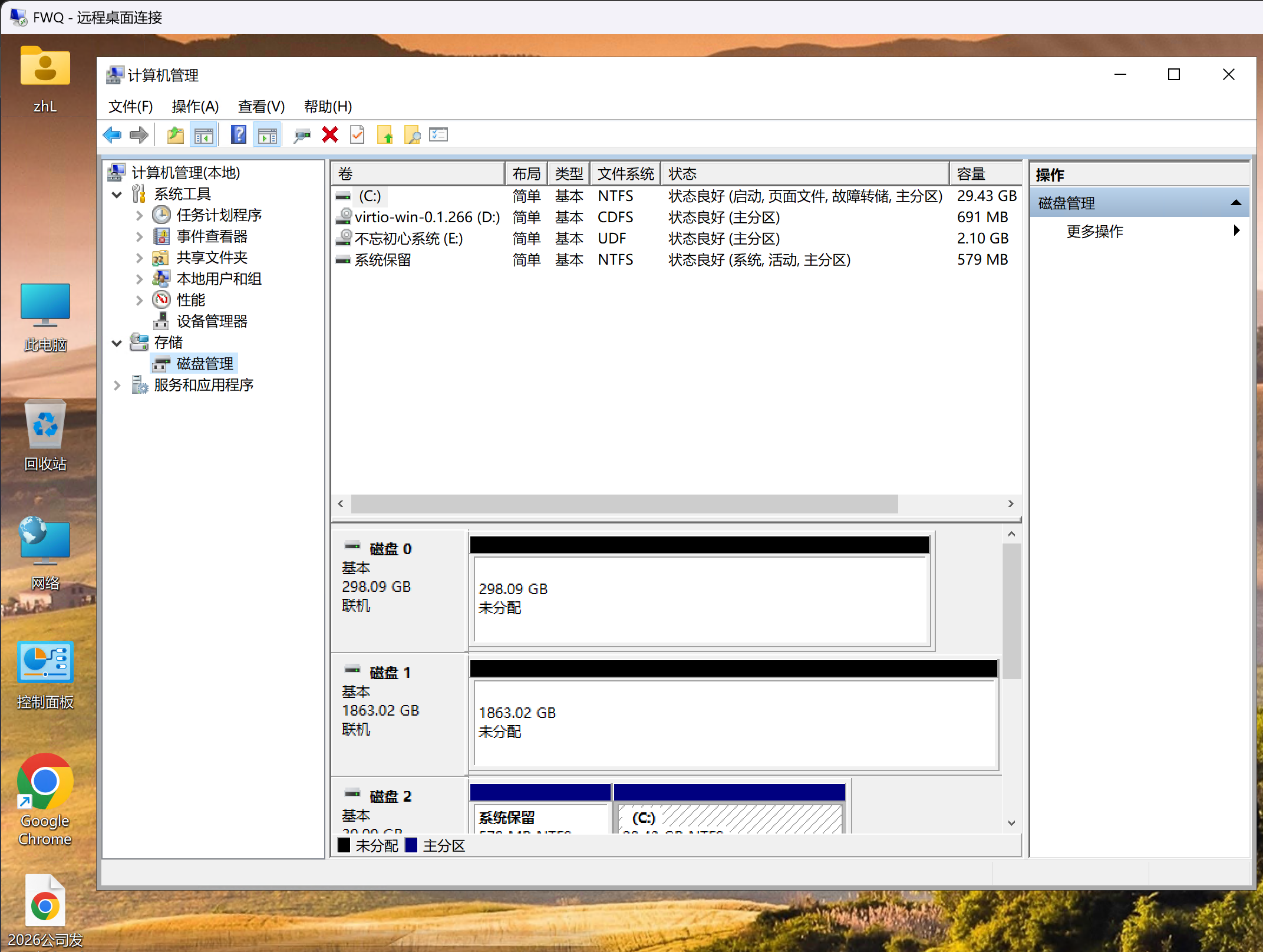
Task: Expand the Task Scheduler tree node
Action: (x=139, y=215)
